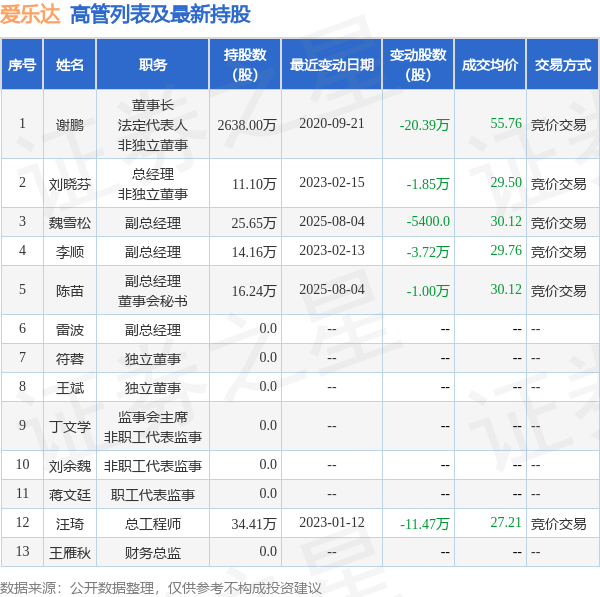
Task: Click the 职务 column header
Action: click(x=153, y=64)
